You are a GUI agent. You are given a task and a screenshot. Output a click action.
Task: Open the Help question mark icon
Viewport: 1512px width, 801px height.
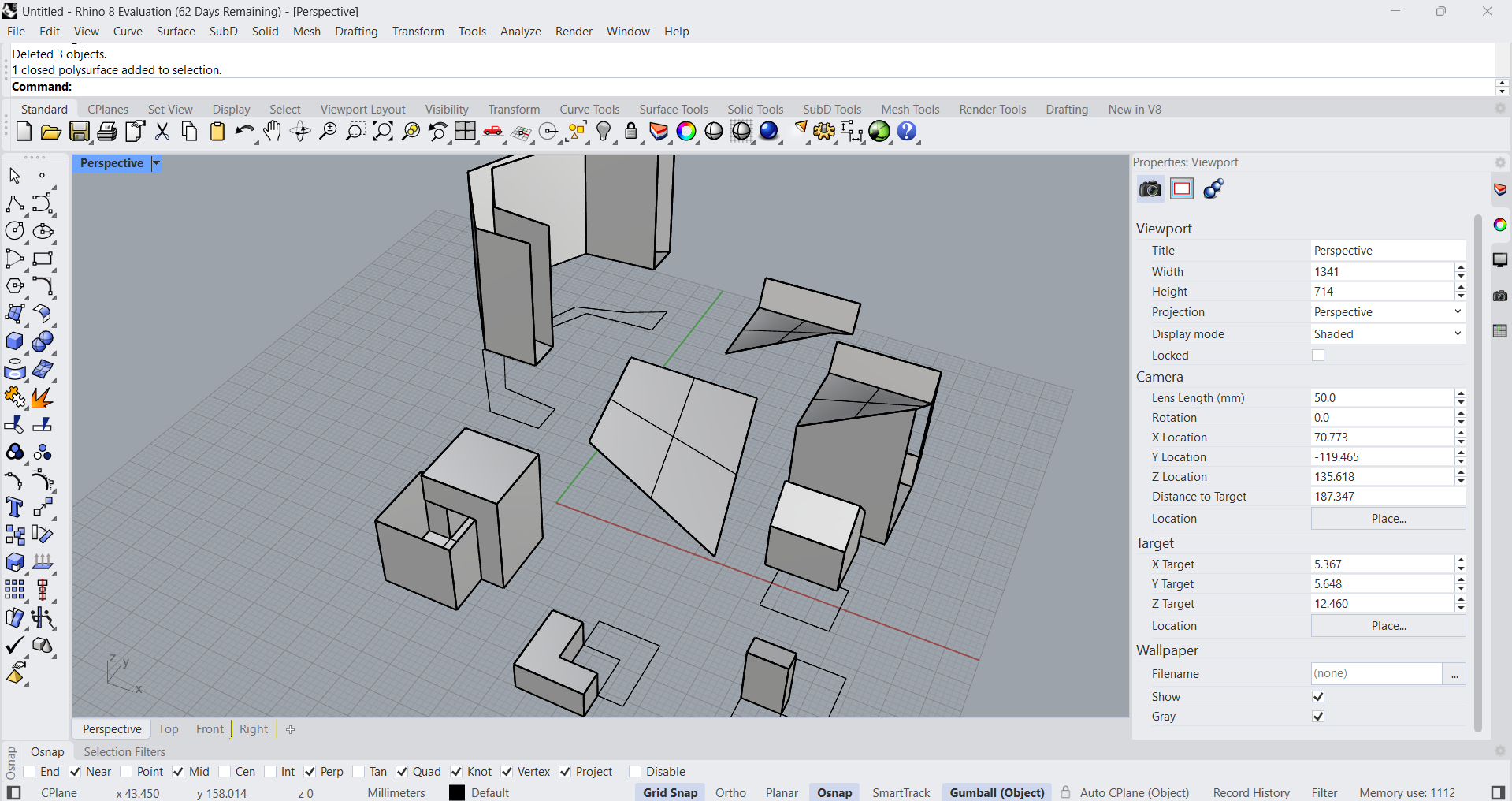(x=907, y=132)
